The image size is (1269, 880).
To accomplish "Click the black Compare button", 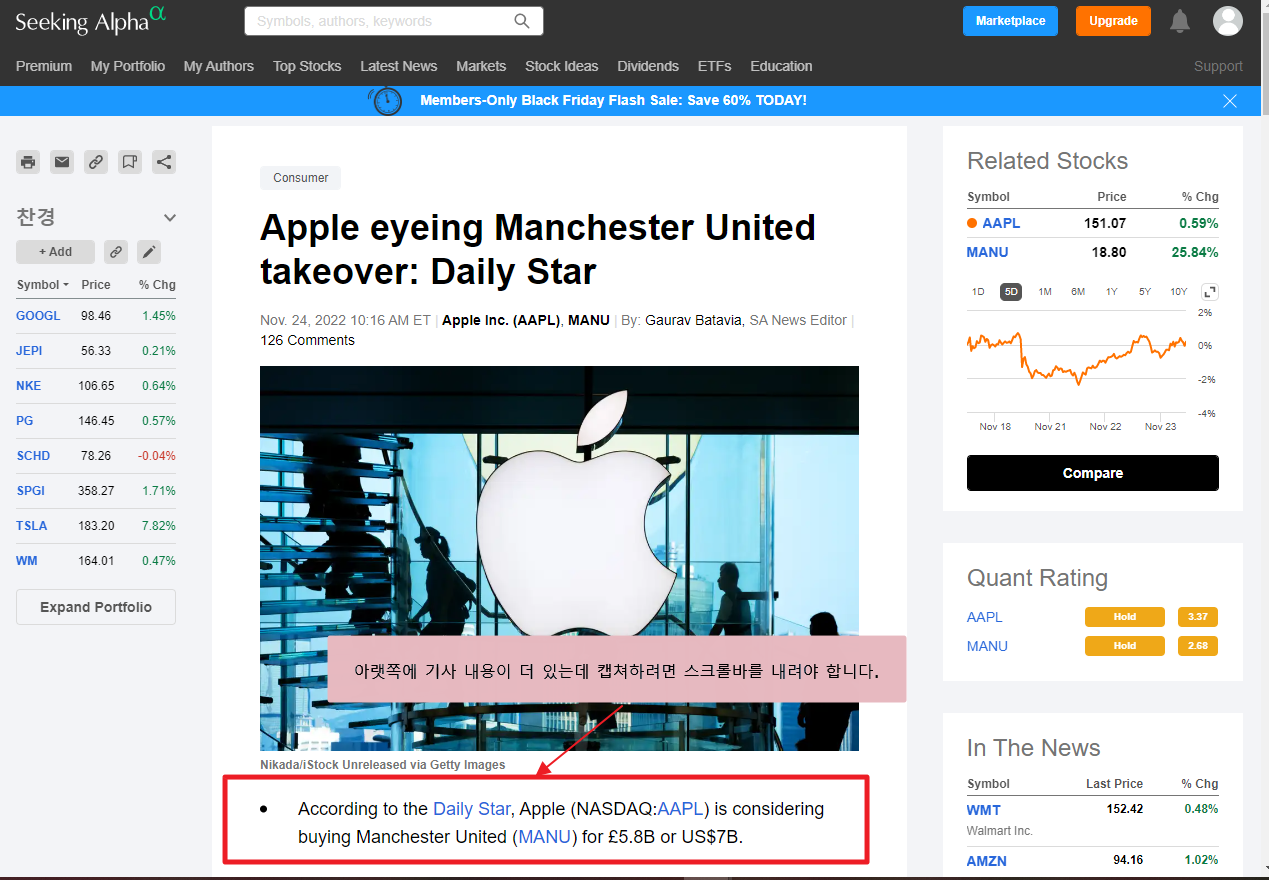I will tap(1093, 473).
